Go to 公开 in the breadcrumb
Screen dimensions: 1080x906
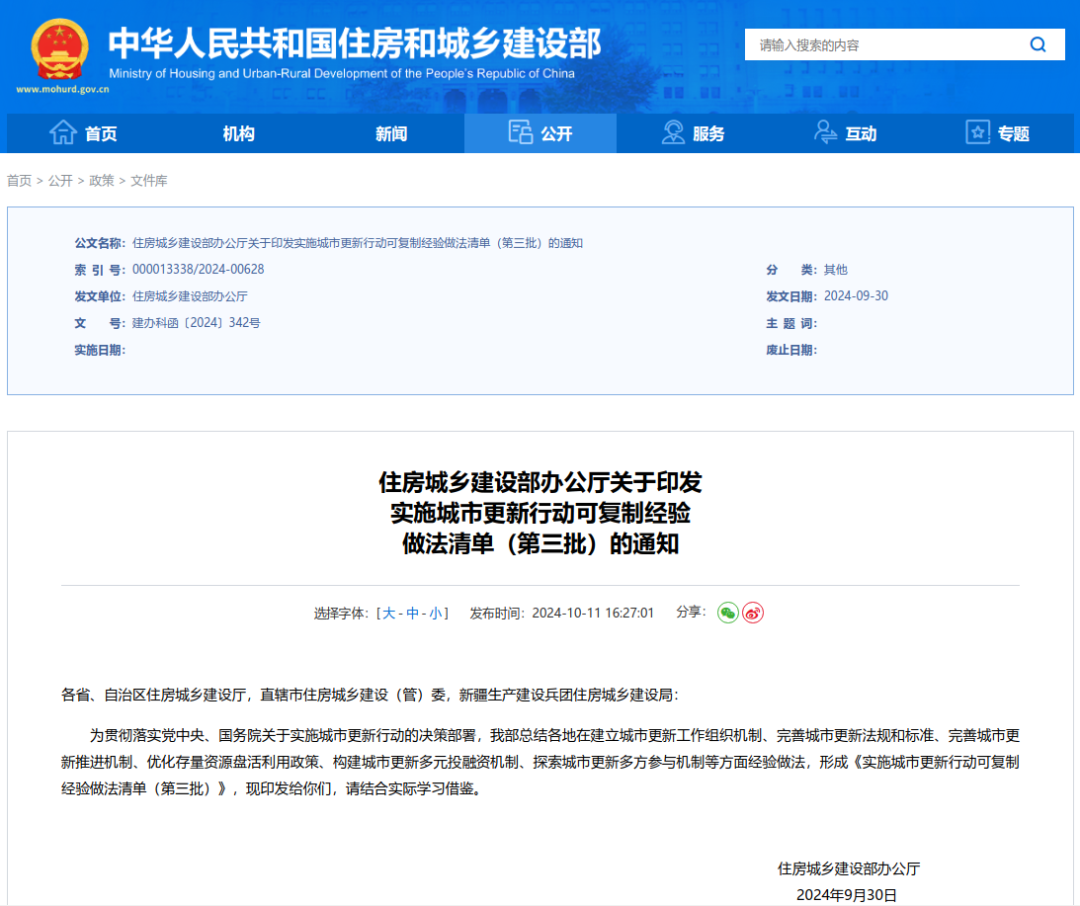[61, 181]
